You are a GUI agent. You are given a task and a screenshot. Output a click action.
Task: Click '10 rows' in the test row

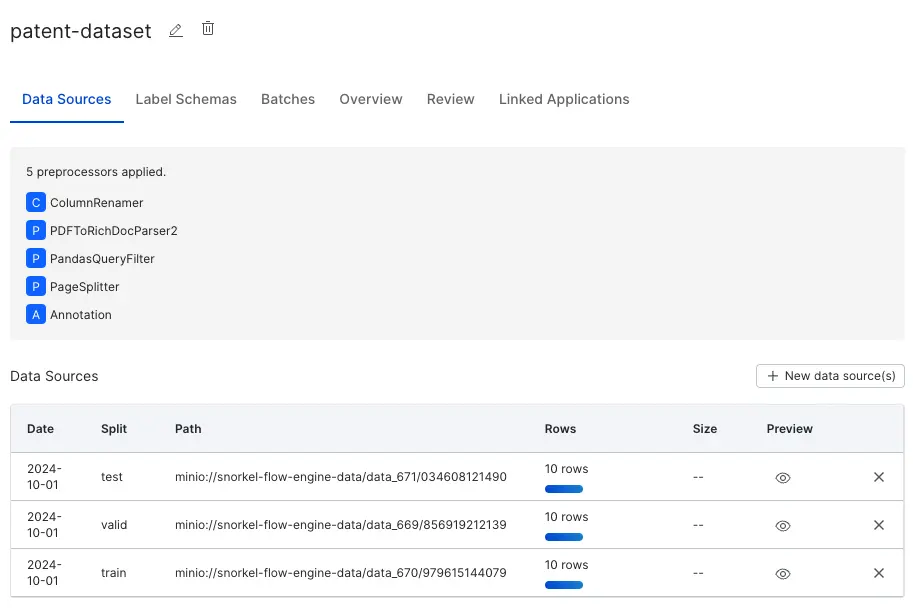point(567,469)
